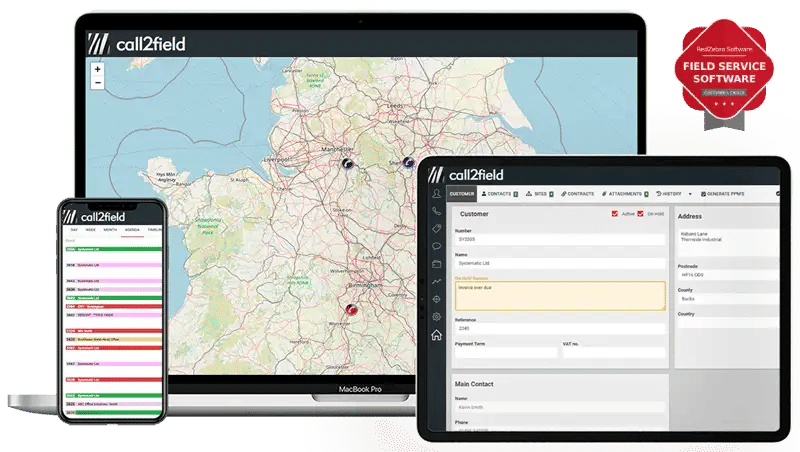Screen dimensions: 800x452
Task: Click the Generate PPM's button
Action: click(x=722, y=194)
